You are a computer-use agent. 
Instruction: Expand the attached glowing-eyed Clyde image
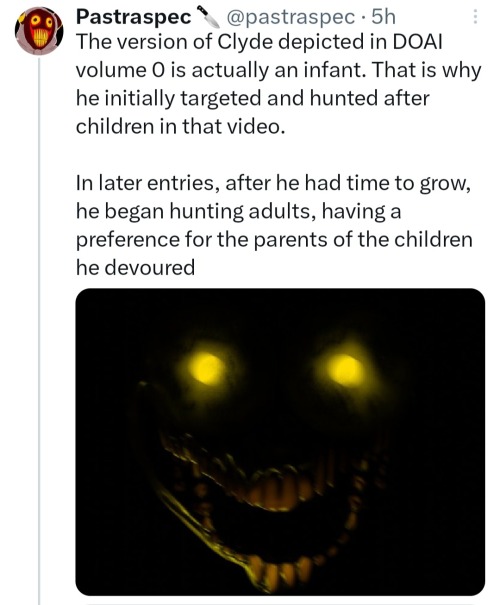(280, 442)
